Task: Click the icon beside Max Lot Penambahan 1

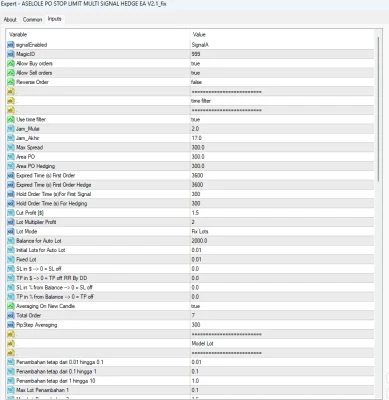Action: tap(11, 390)
